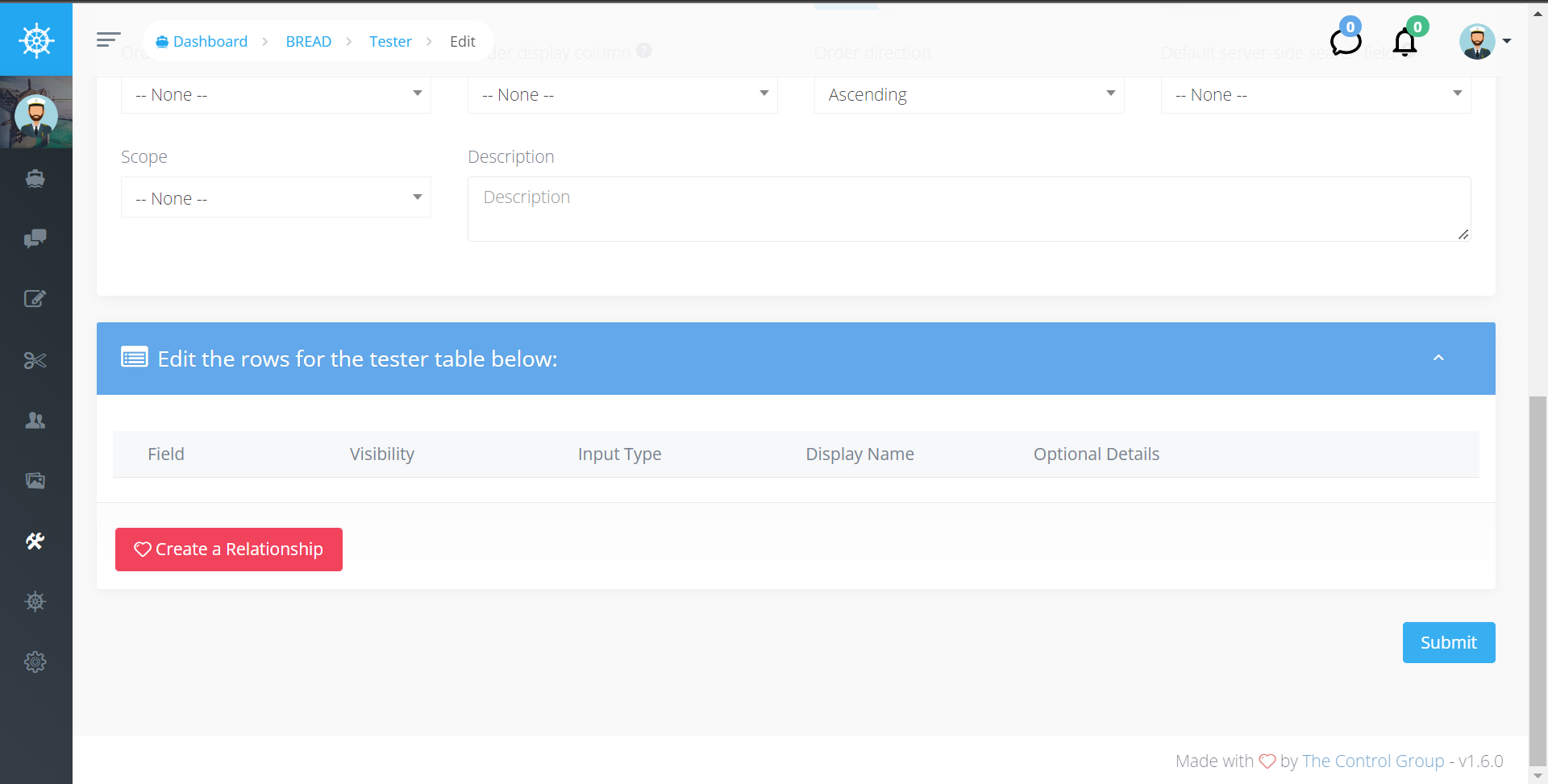Viewport: 1548px width, 784px height.
Task: Open the sidebar edit pencil icon
Action: point(35,299)
